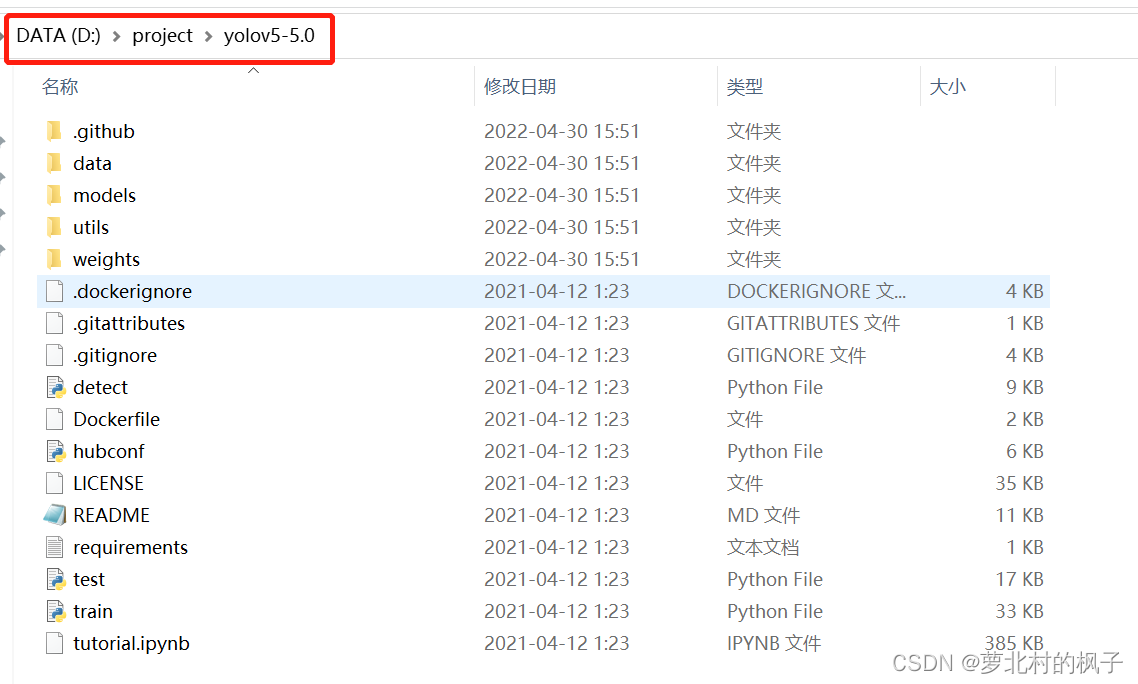This screenshot has height=684, width=1138.
Task: Select the detect Python file icon
Action: point(55,387)
